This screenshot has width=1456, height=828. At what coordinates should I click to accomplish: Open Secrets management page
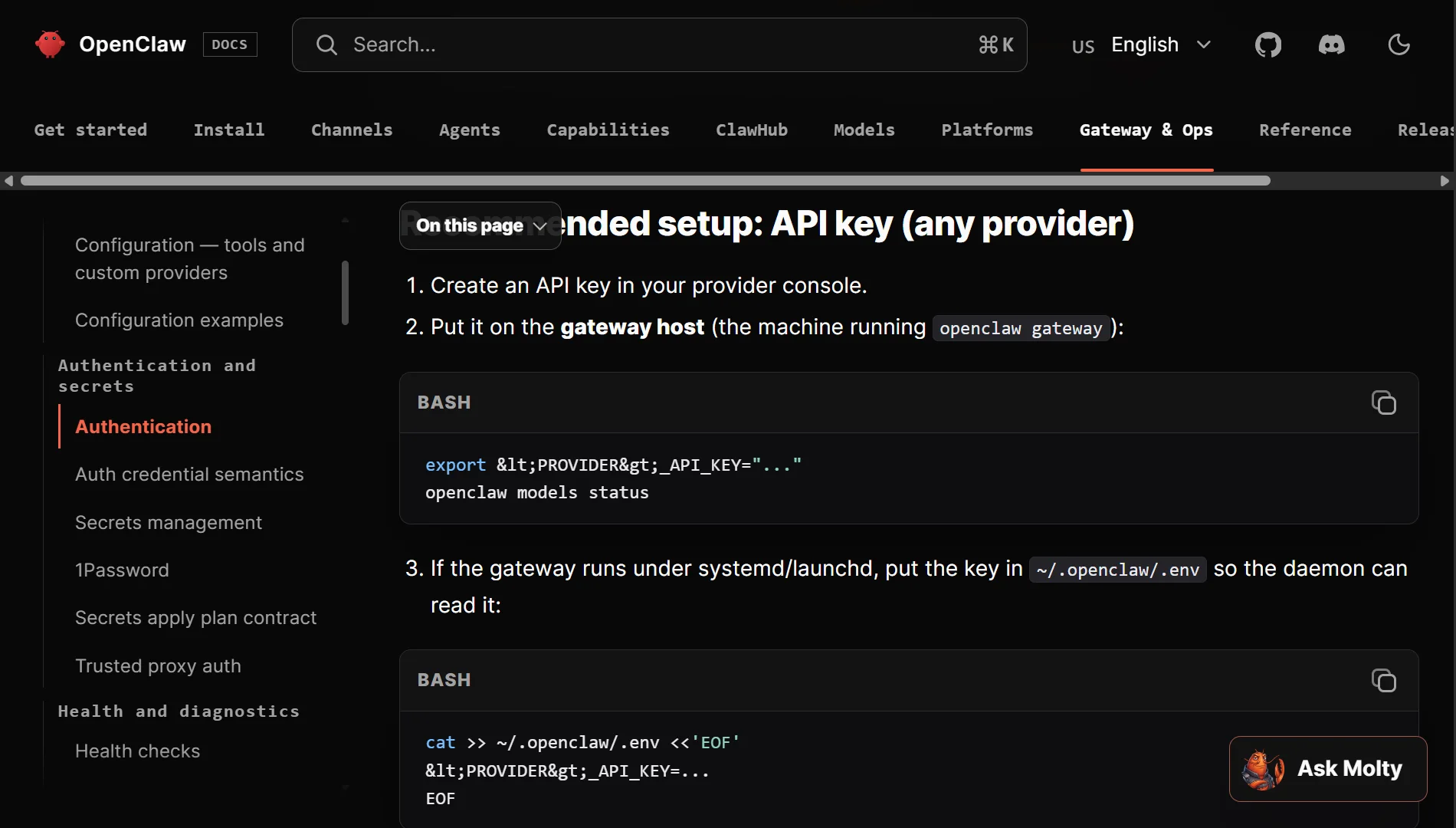(169, 522)
